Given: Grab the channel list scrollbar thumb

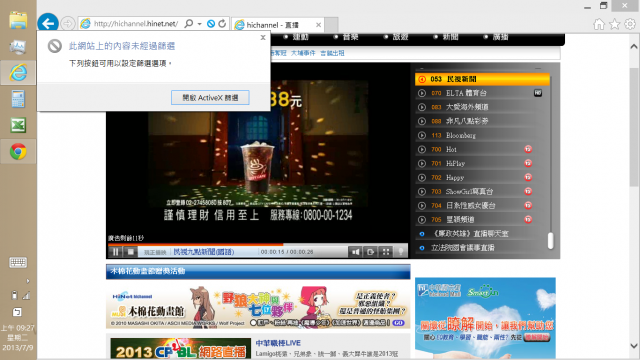Looking at the screenshot, I should tap(551, 241).
